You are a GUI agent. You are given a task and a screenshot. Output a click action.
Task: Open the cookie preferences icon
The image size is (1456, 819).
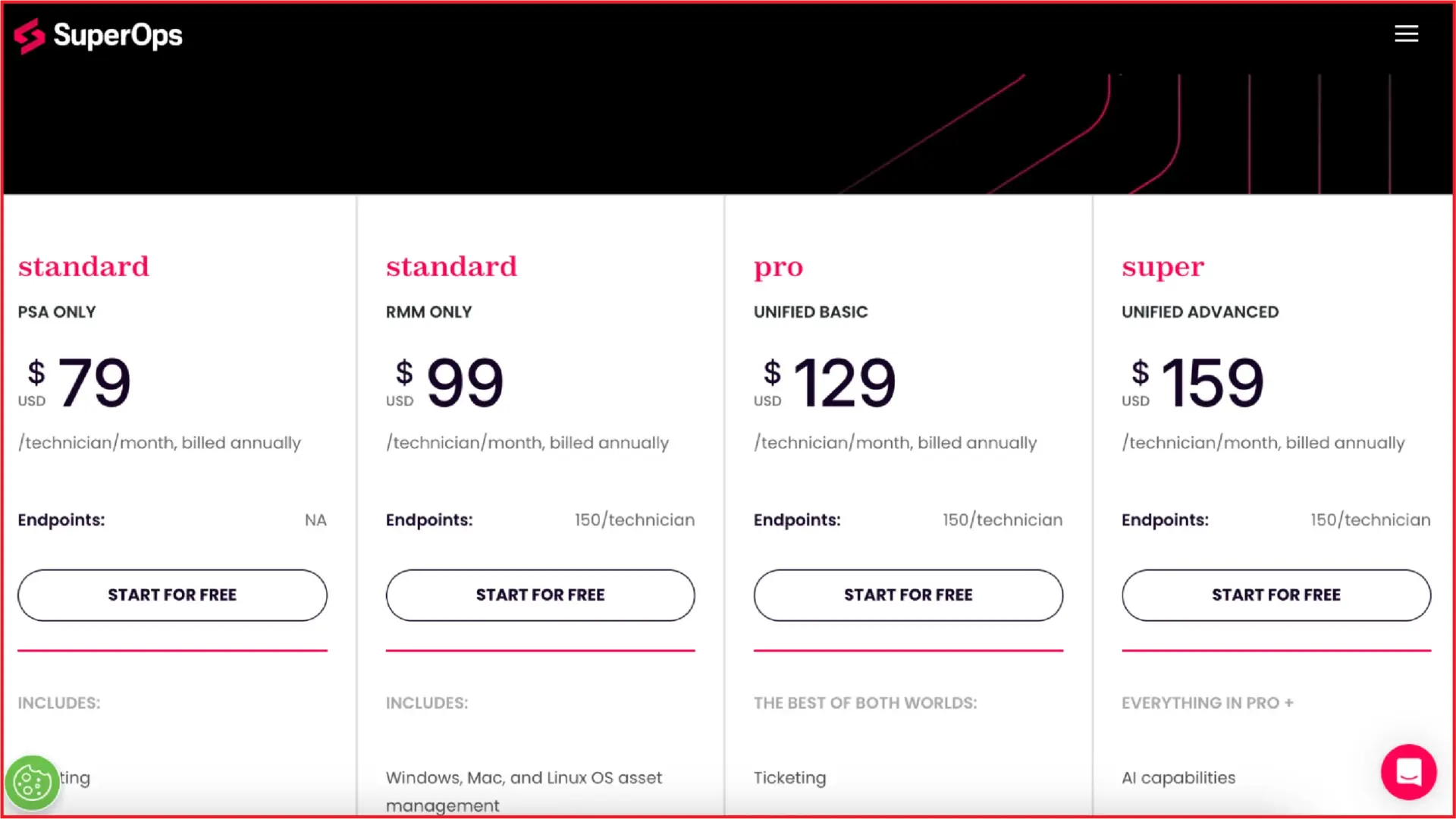pyautogui.click(x=31, y=783)
